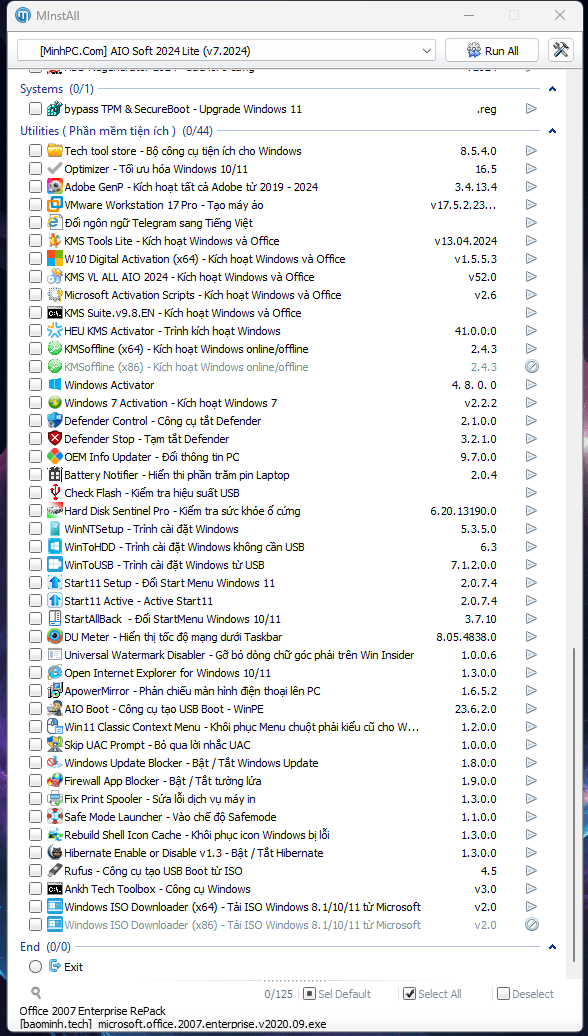This screenshot has height=1036, width=588.
Task: Click the Safe Mode Launcher lifebuoy icon
Action: click(55, 817)
